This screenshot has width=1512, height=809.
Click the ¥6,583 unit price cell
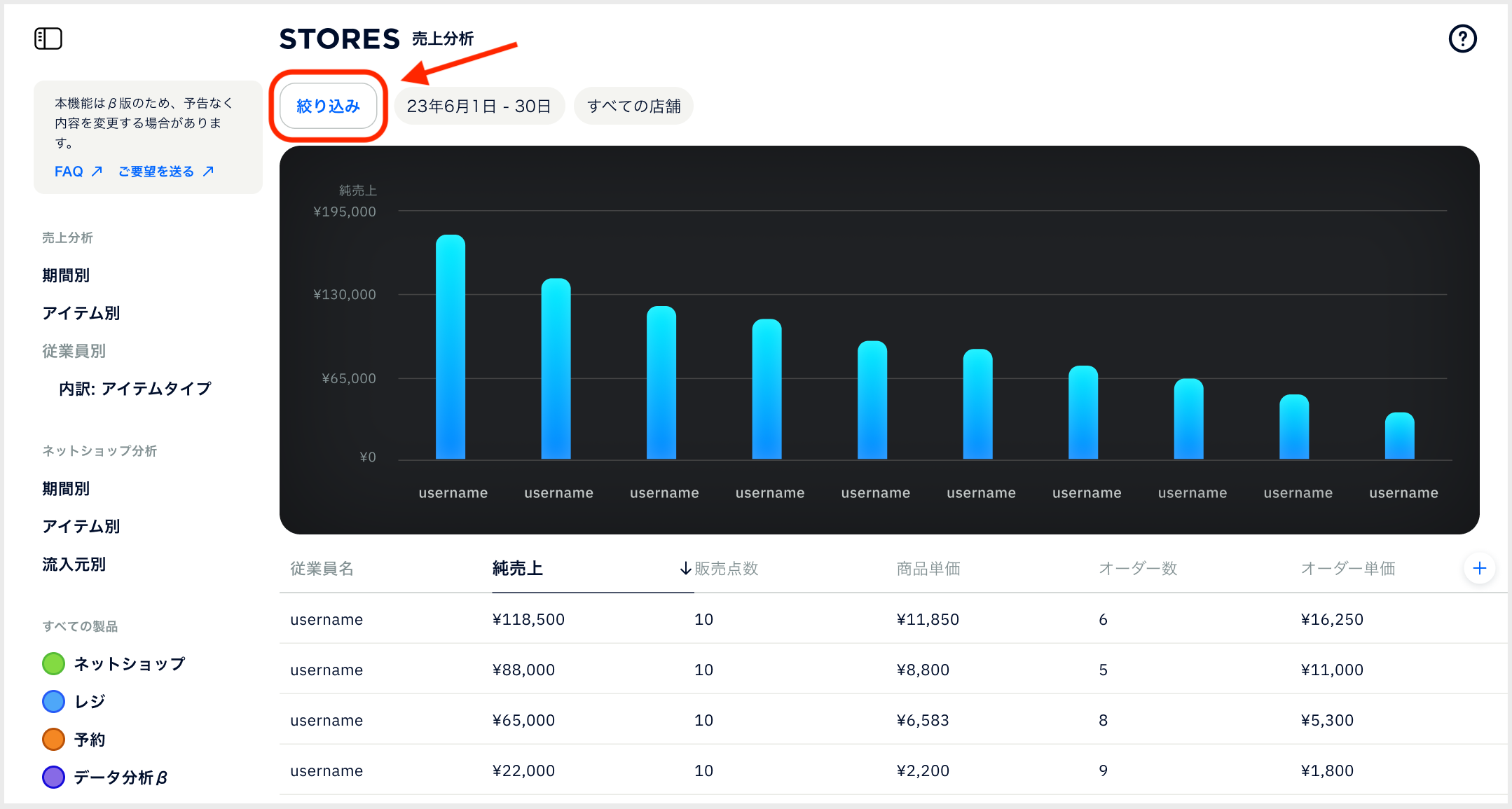coord(923,720)
